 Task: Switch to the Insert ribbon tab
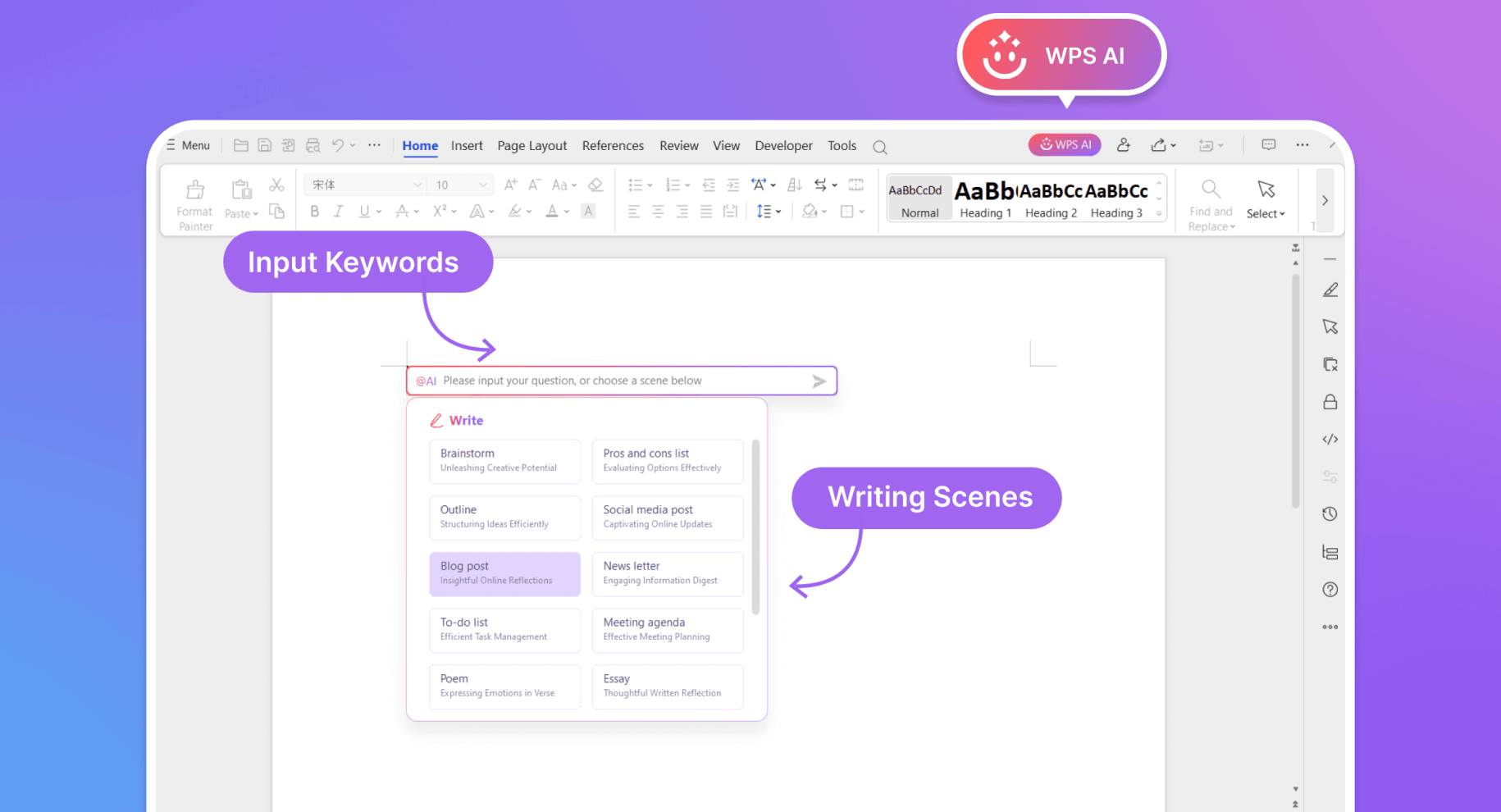coord(467,145)
